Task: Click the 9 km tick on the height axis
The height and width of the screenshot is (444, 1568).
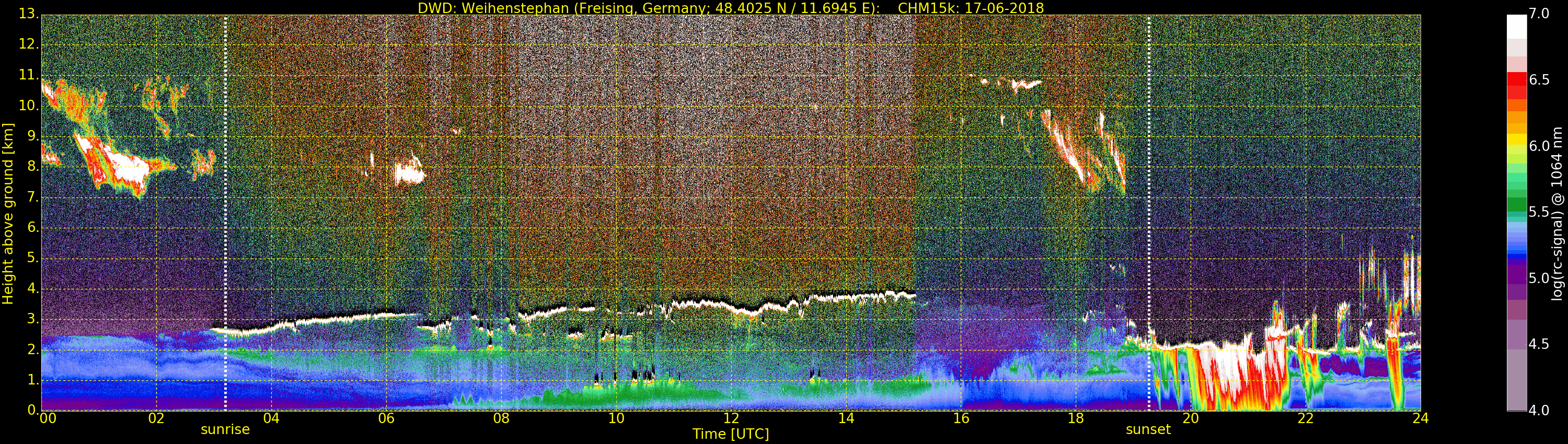Action: (x=33, y=136)
